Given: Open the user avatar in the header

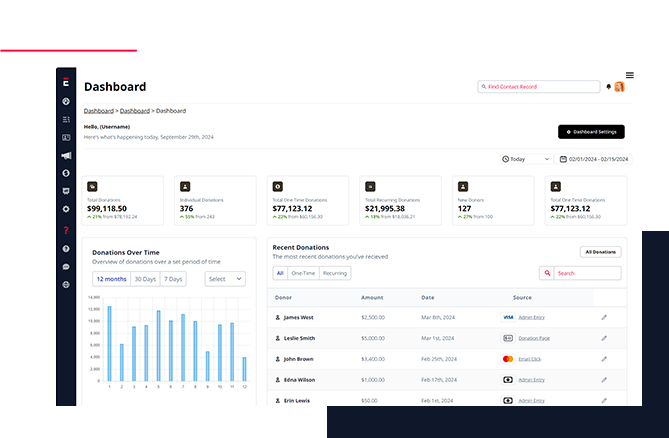Looking at the screenshot, I should (620, 87).
